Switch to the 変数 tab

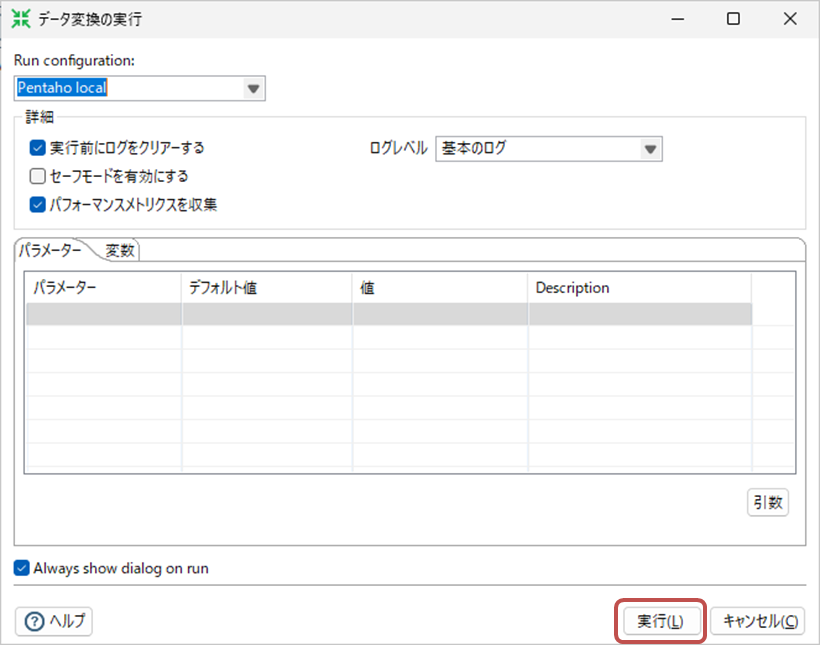click(x=120, y=251)
